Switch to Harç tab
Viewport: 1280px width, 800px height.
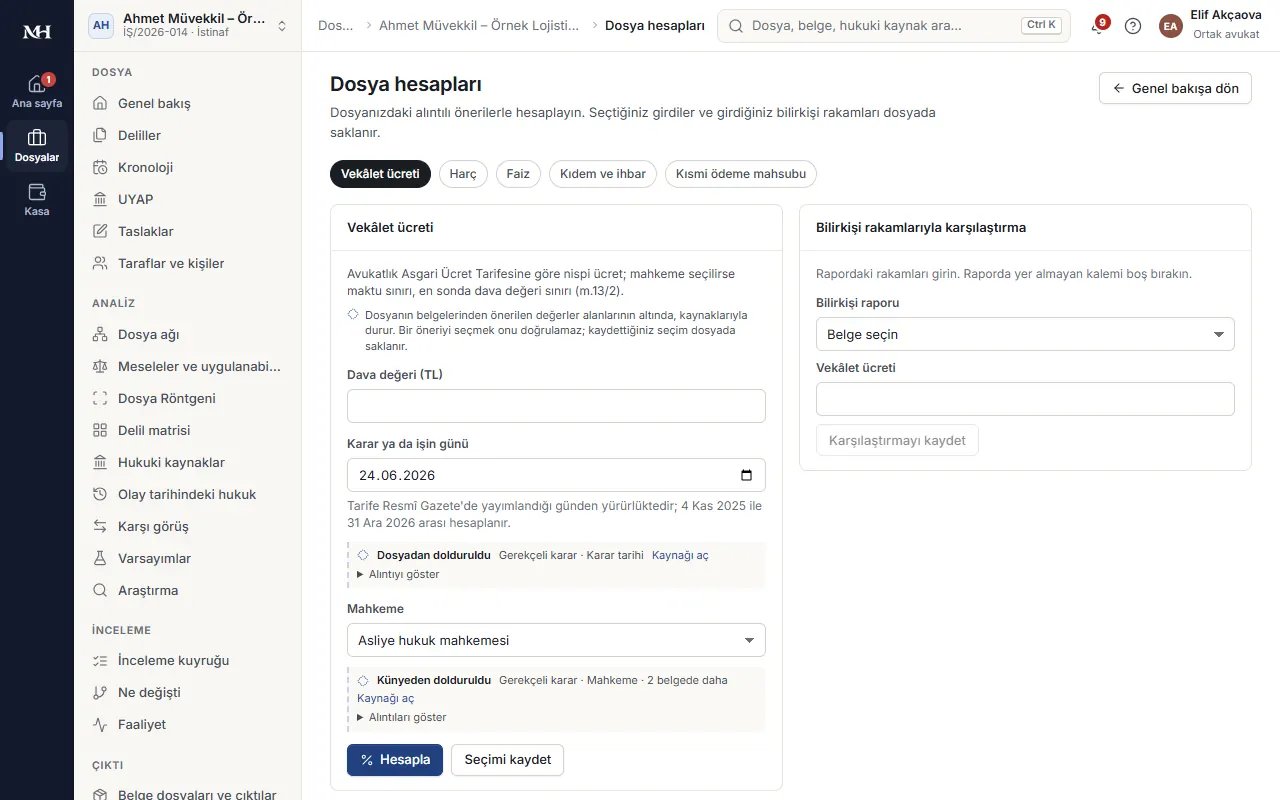pyautogui.click(x=463, y=174)
